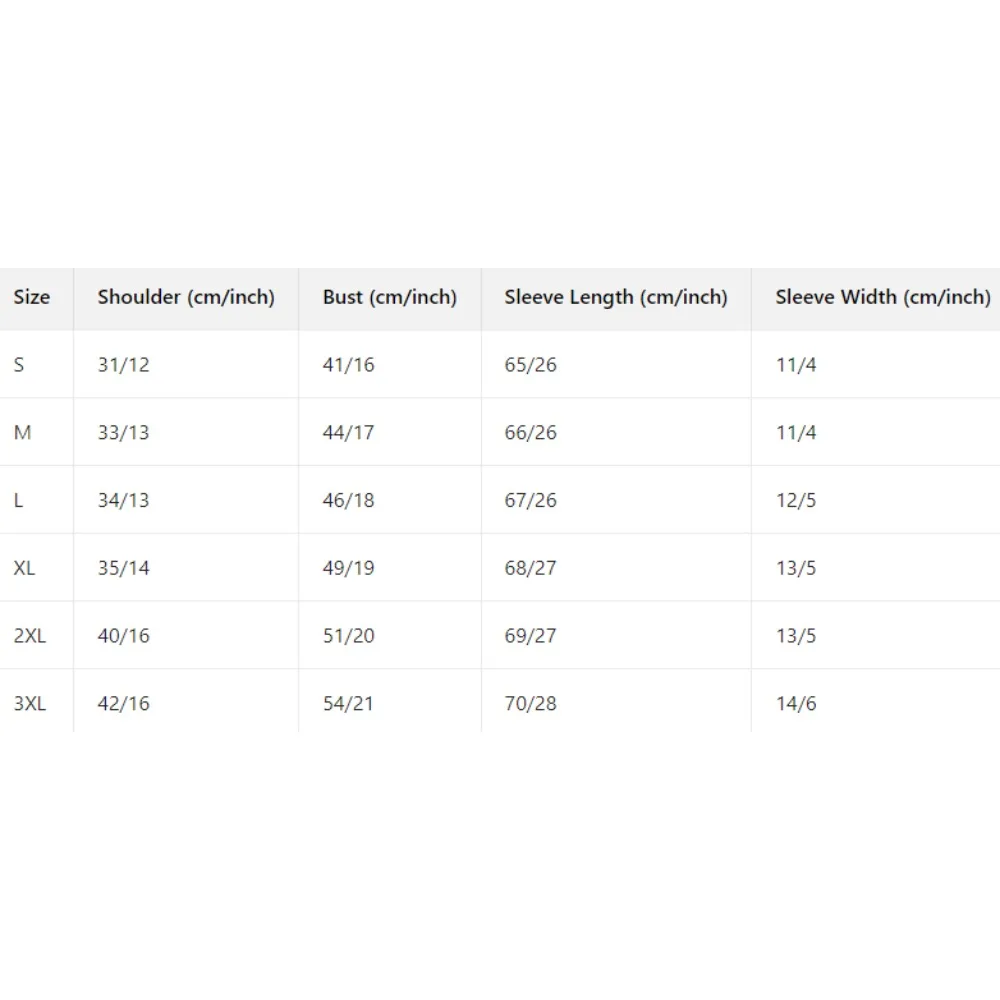The width and height of the screenshot is (1000, 1000).
Task: Select bust value 49/19 in XL row
Action: (349, 568)
